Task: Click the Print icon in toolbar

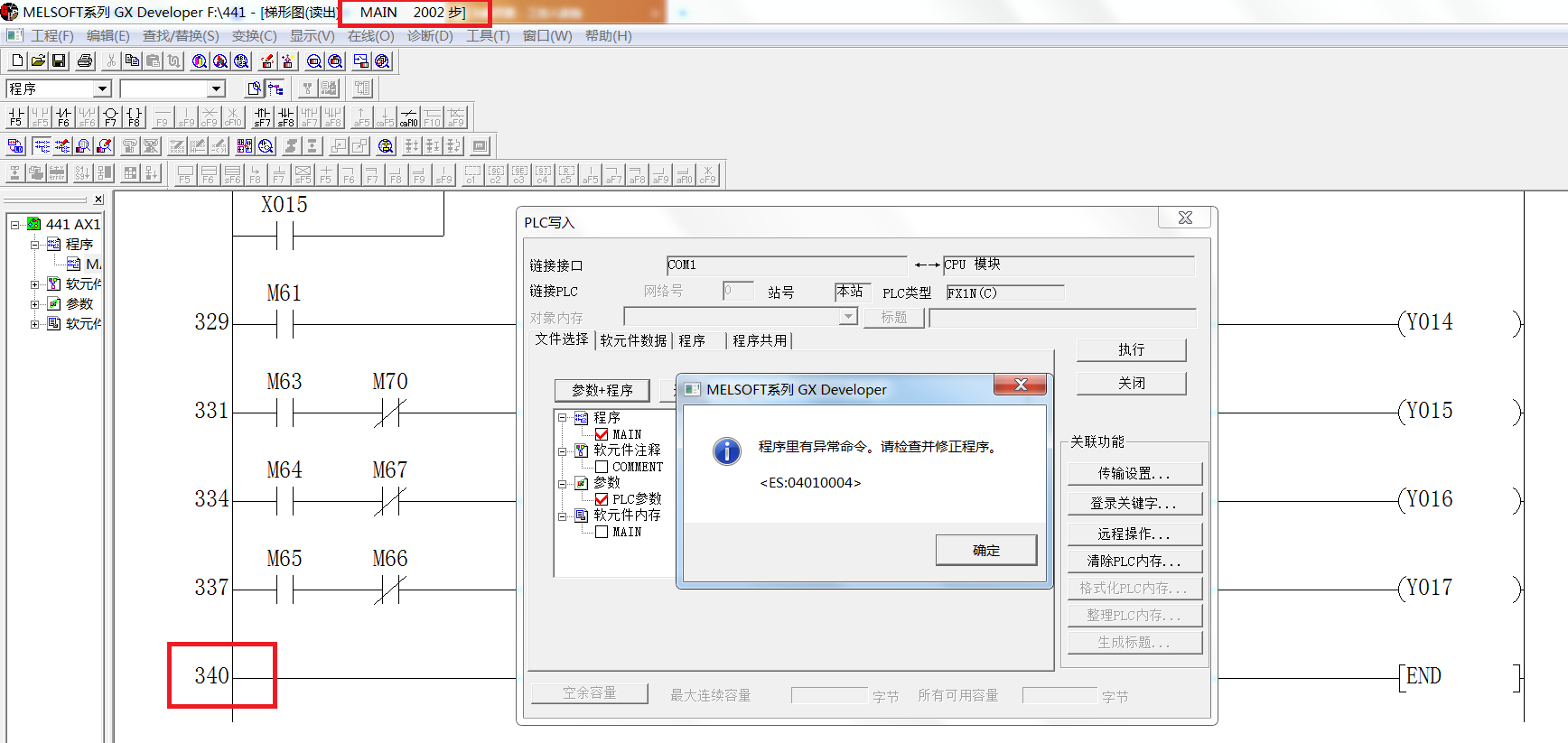Action: pos(85,60)
